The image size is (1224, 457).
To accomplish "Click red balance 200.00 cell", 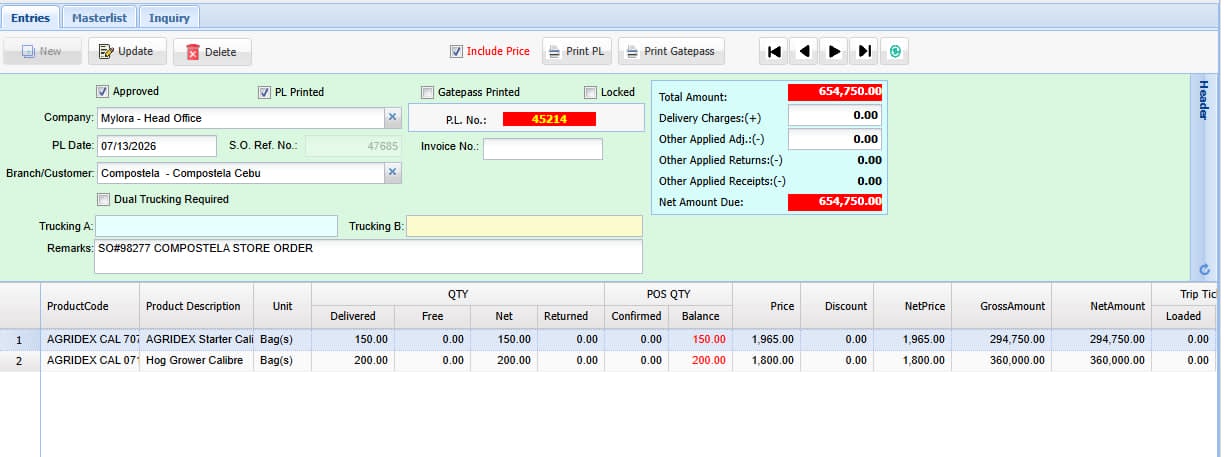I will point(700,360).
